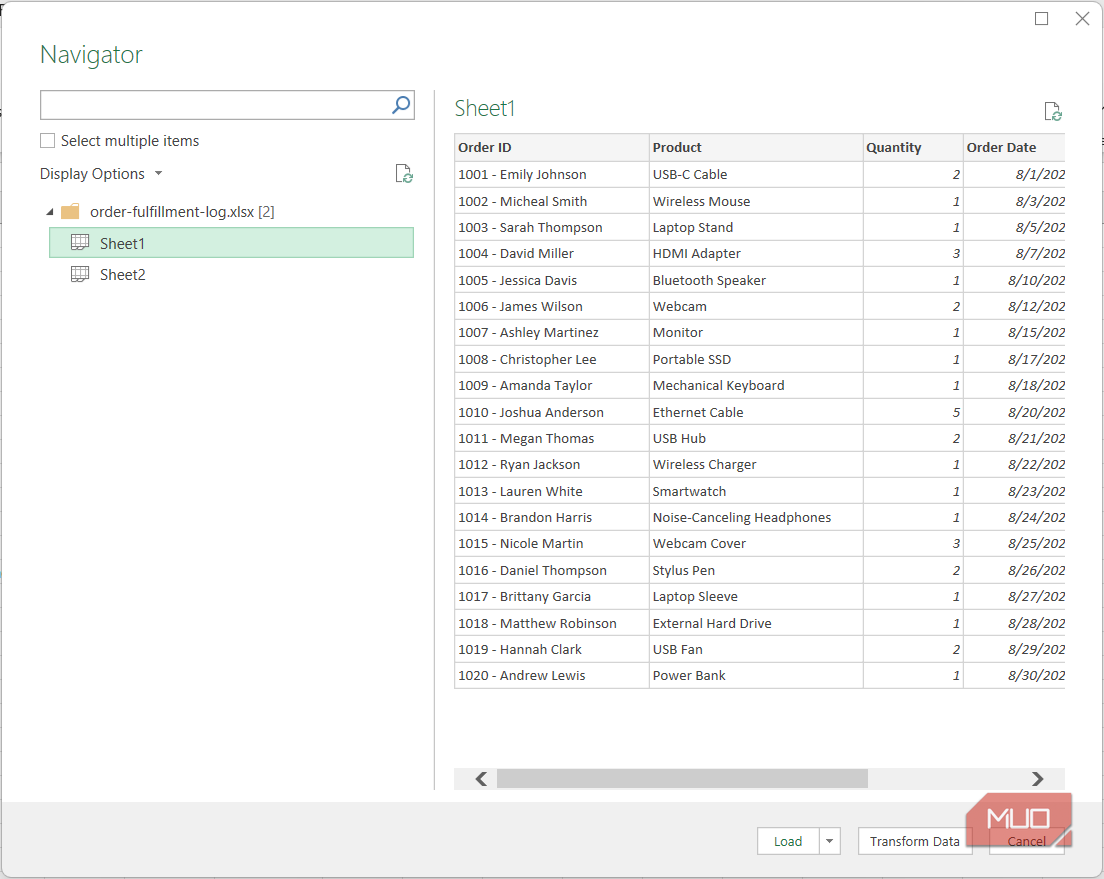Click the Quantity column header
The width and height of the screenshot is (1104, 879).
click(x=913, y=147)
